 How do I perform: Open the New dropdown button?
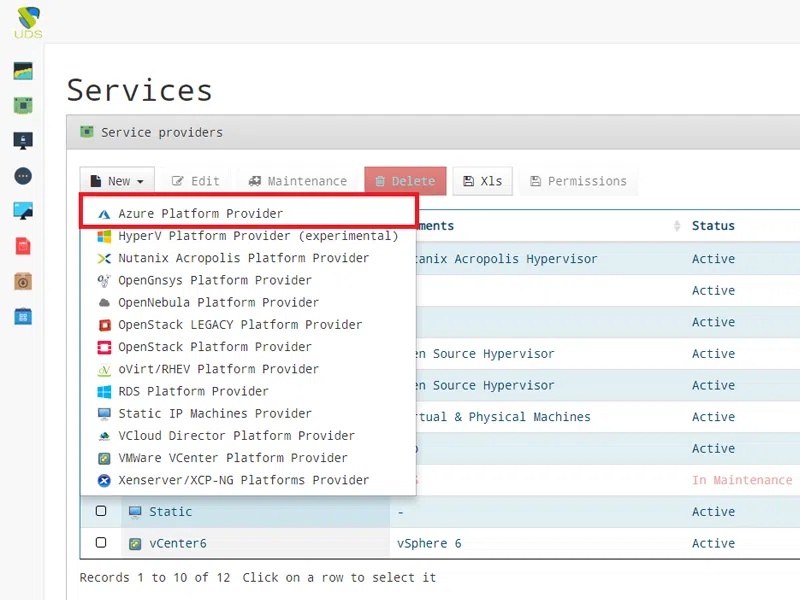click(117, 181)
